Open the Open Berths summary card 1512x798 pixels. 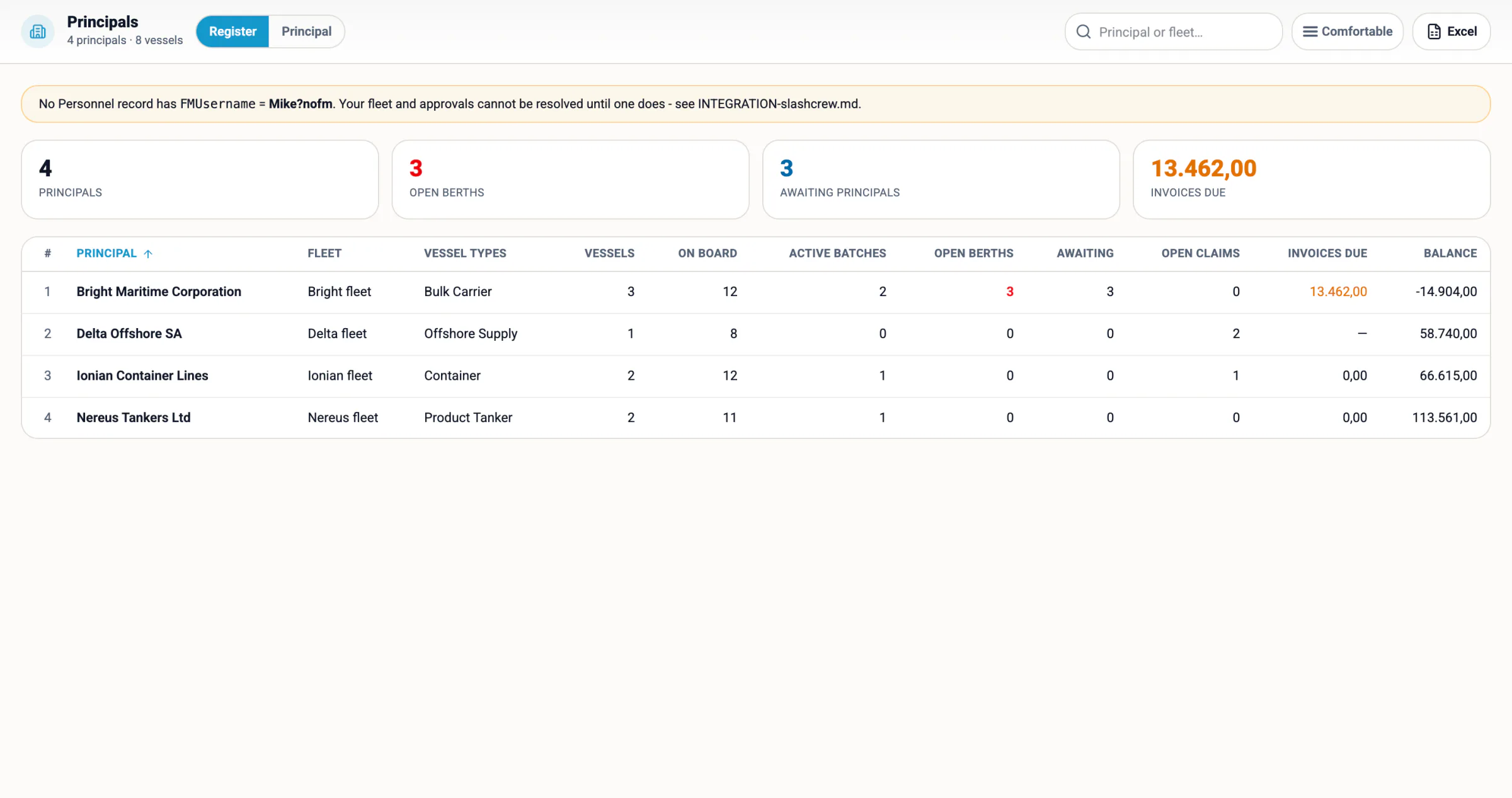coord(570,180)
